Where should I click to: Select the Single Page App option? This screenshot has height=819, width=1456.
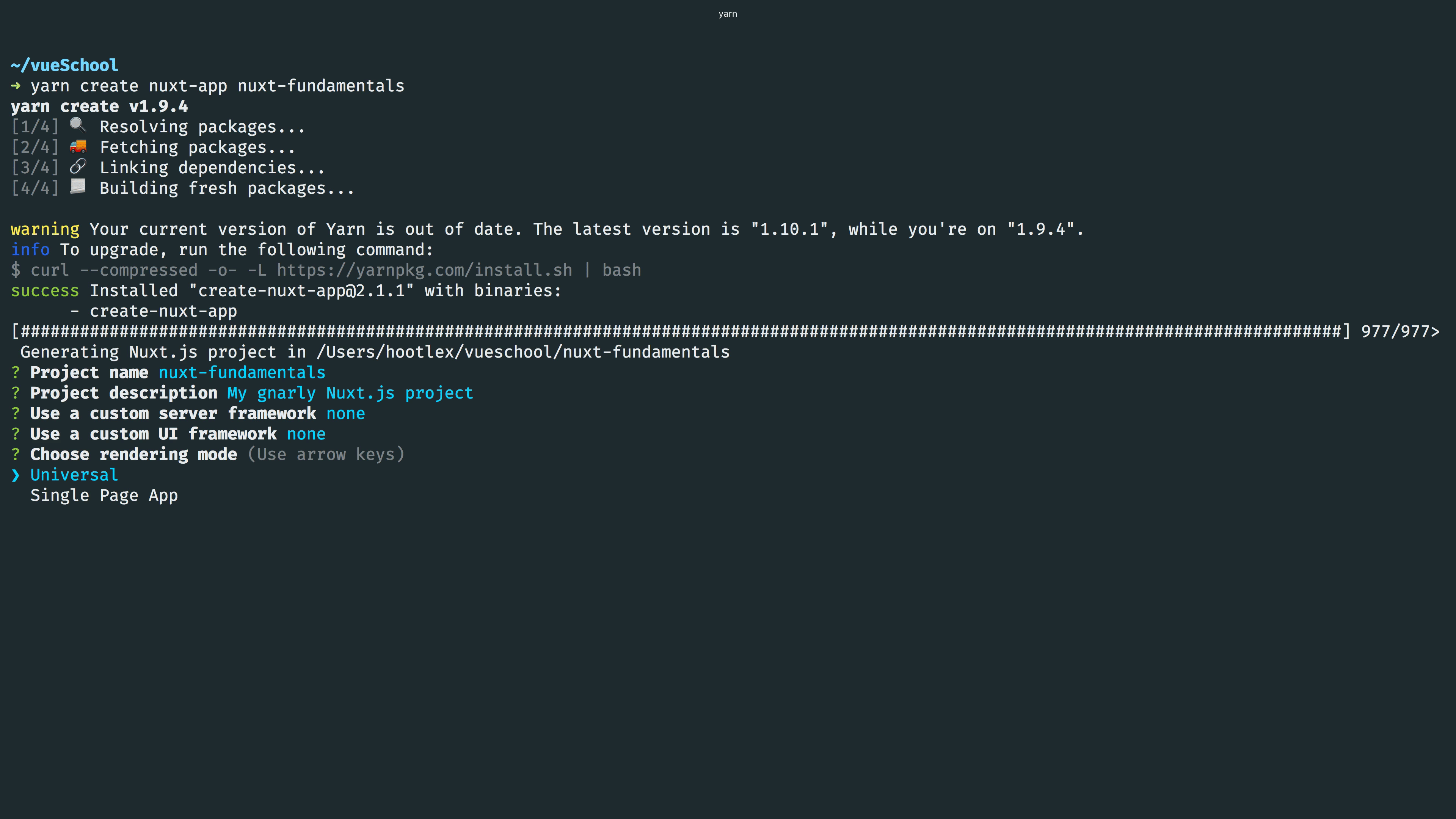tap(104, 495)
